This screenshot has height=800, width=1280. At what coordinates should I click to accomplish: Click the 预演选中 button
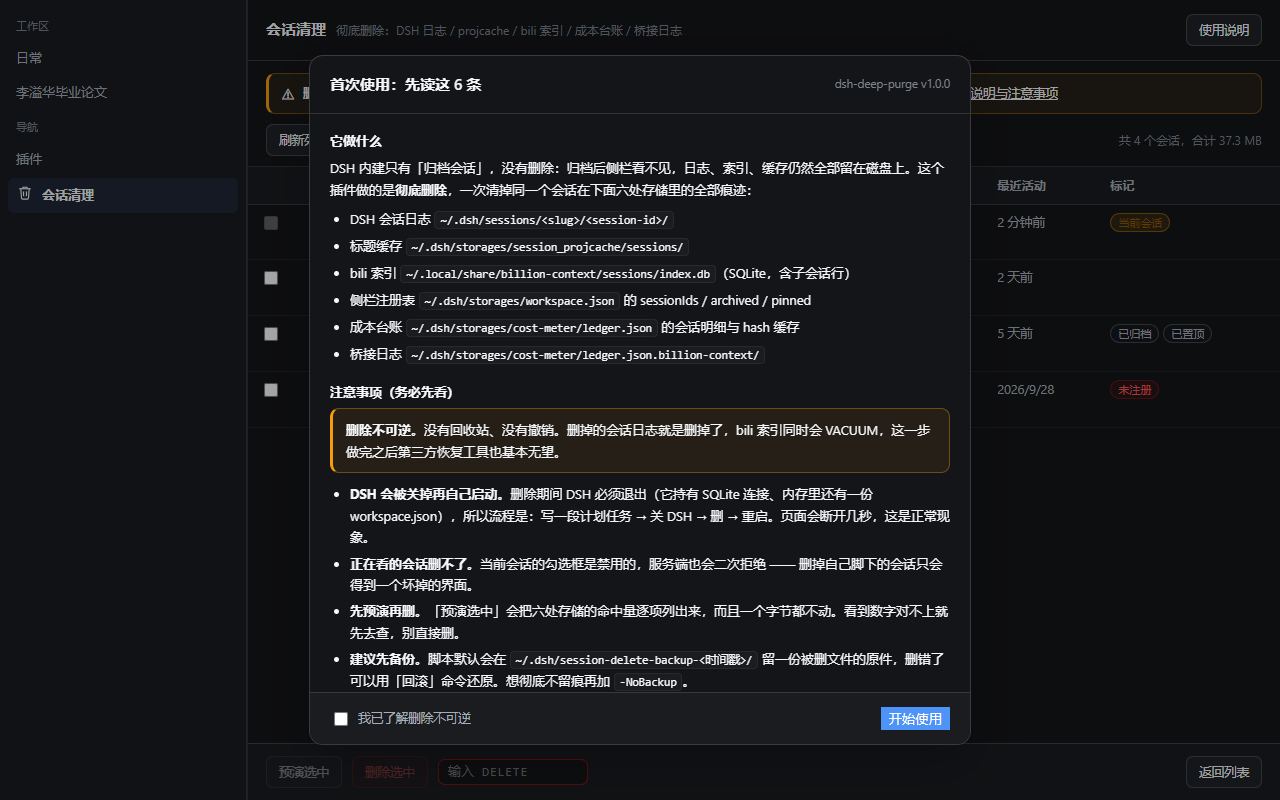tap(304, 772)
